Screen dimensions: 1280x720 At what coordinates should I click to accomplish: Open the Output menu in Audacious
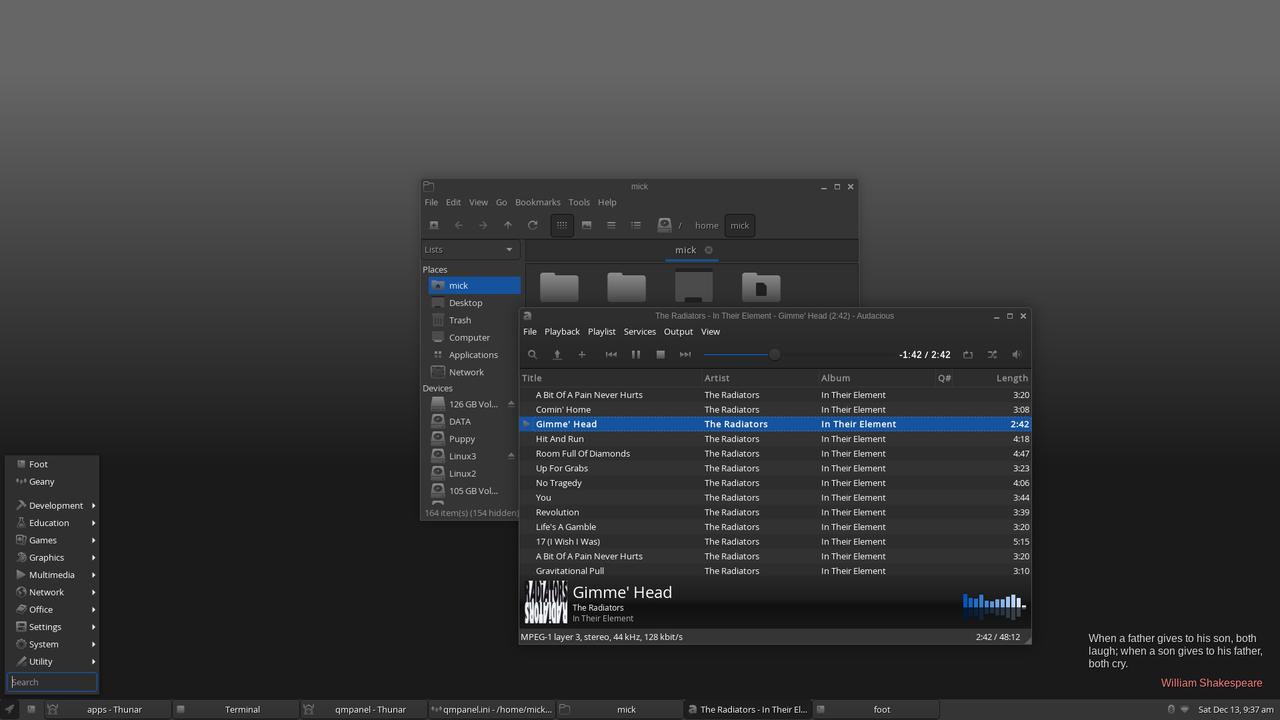pos(678,331)
